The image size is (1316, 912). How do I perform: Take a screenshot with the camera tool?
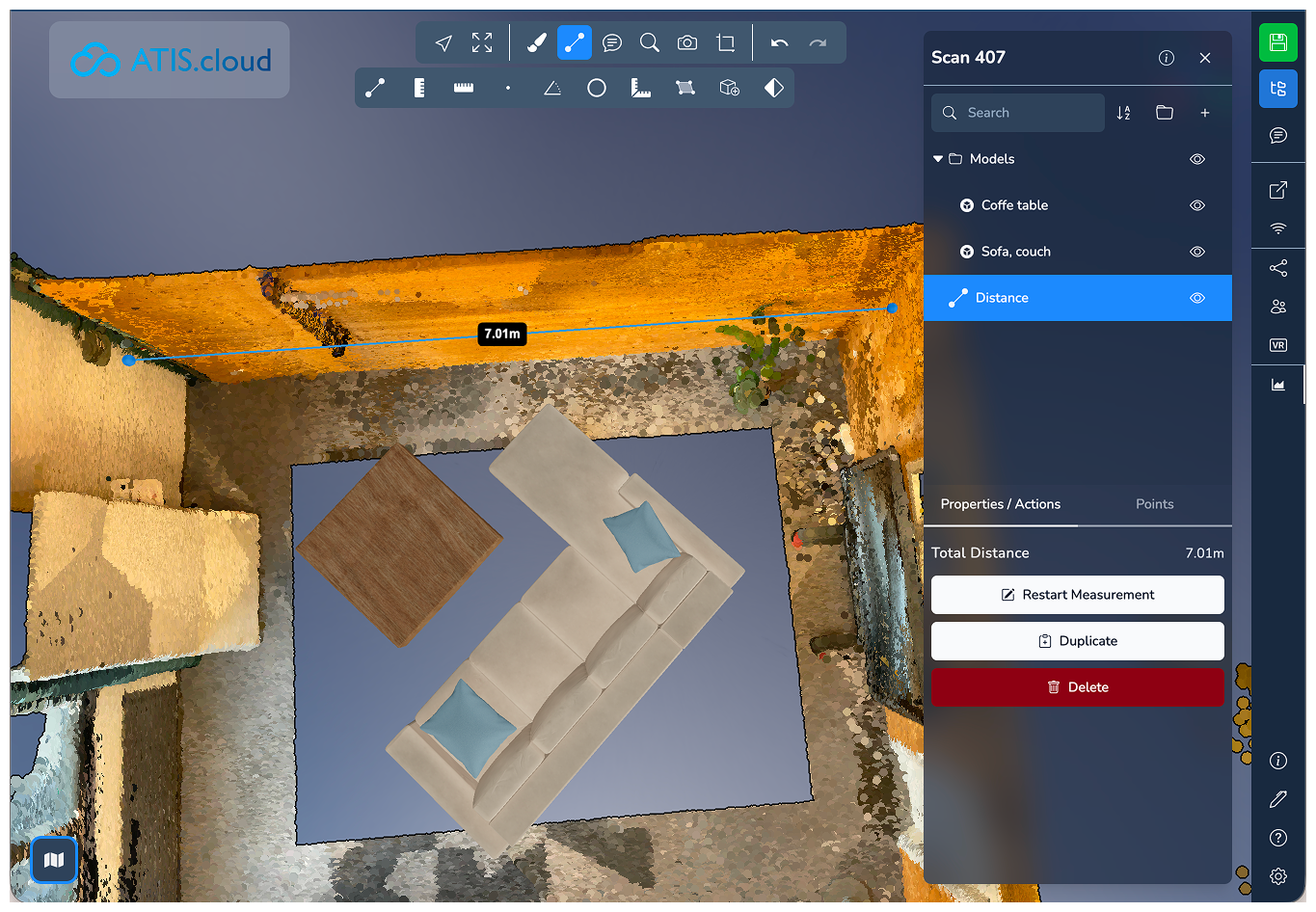click(x=686, y=42)
